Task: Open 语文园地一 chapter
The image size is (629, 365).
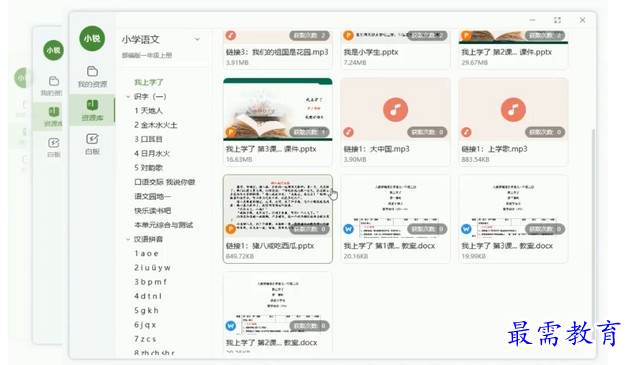Action: tap(152, 197)
